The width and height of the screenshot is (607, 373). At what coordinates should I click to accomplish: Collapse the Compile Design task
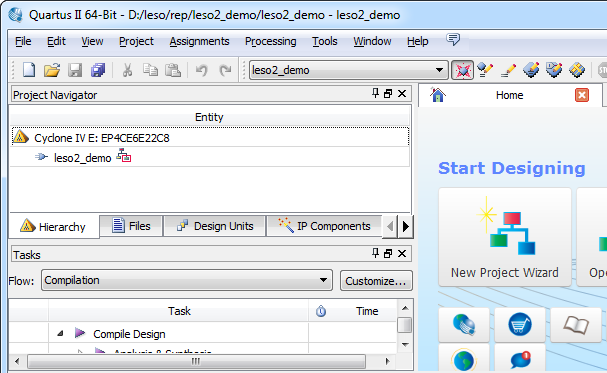pyautogui.click(x=60, y=333)
